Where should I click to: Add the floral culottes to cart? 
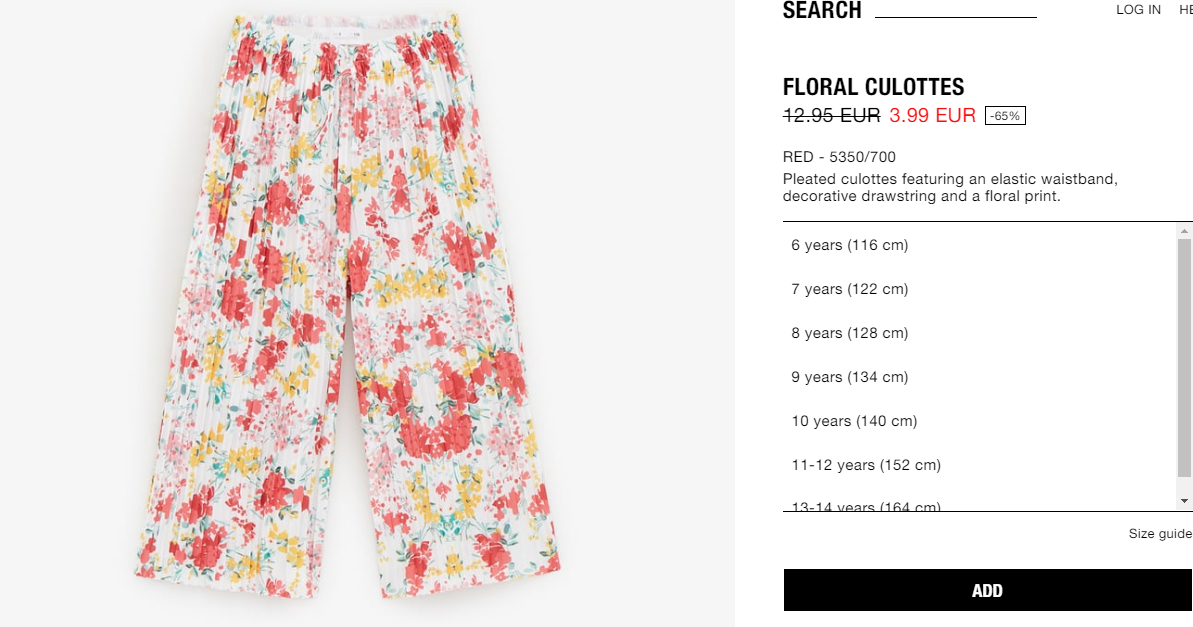[x=988, y=590]
